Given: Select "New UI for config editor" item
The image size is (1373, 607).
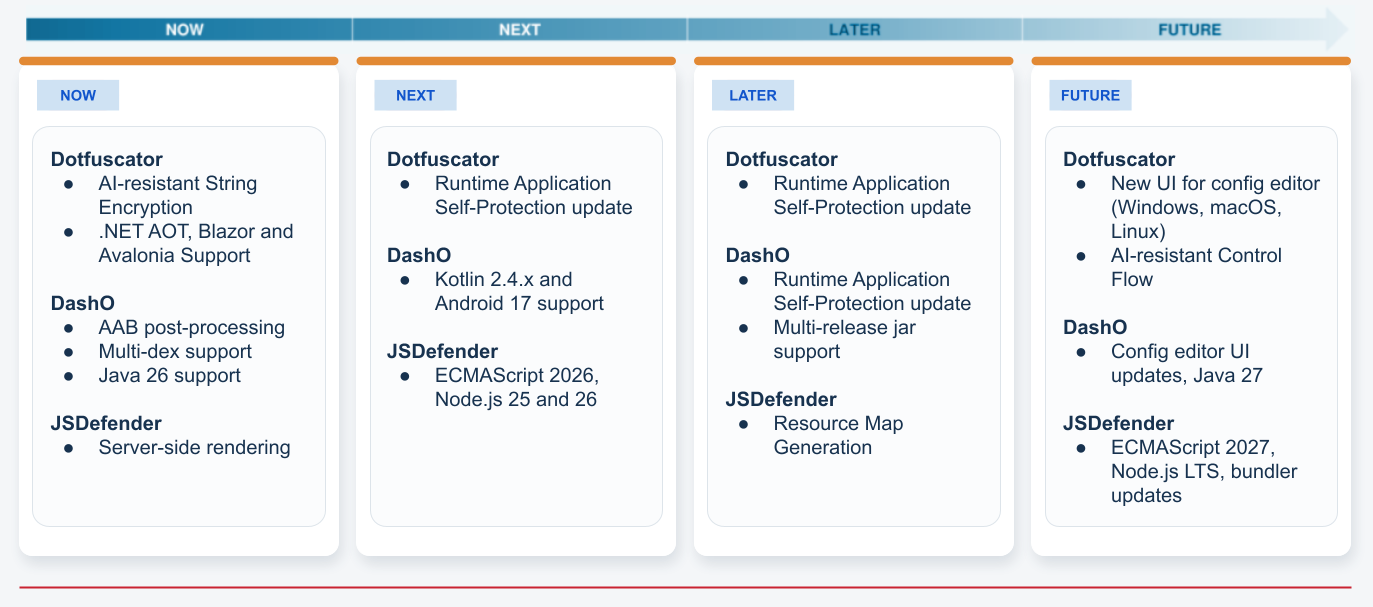Looking at the screenshot, I should [1215, 207].
